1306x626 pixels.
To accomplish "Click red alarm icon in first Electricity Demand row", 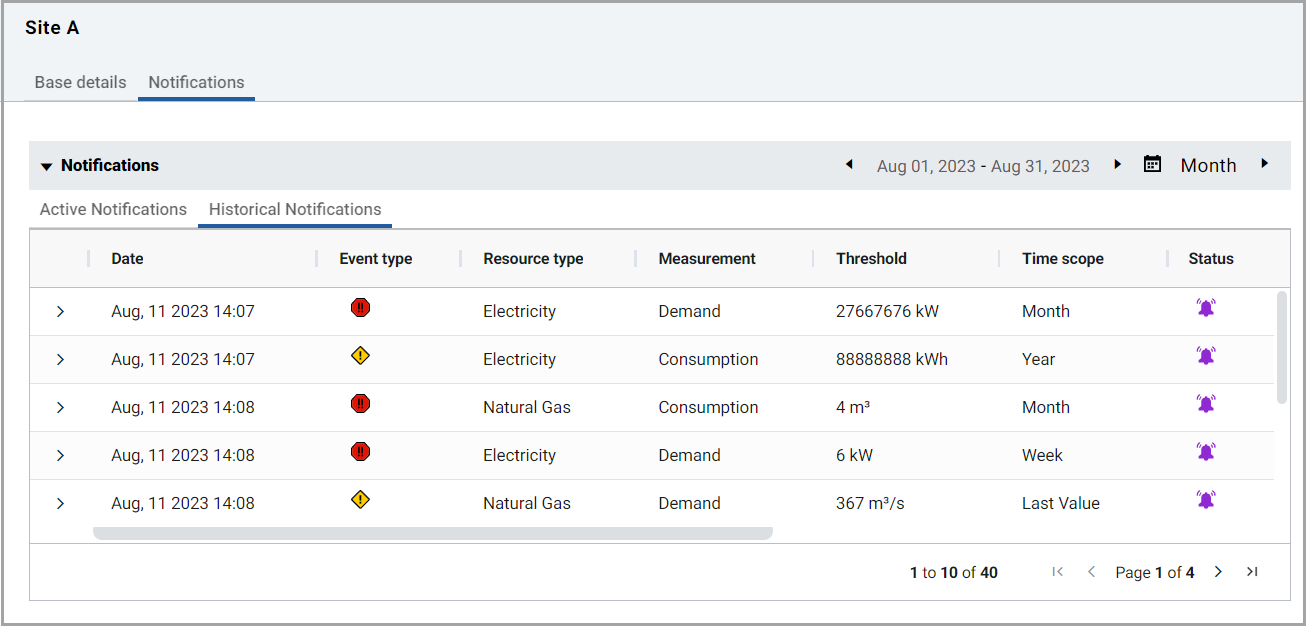I will [x=361, y=308].
